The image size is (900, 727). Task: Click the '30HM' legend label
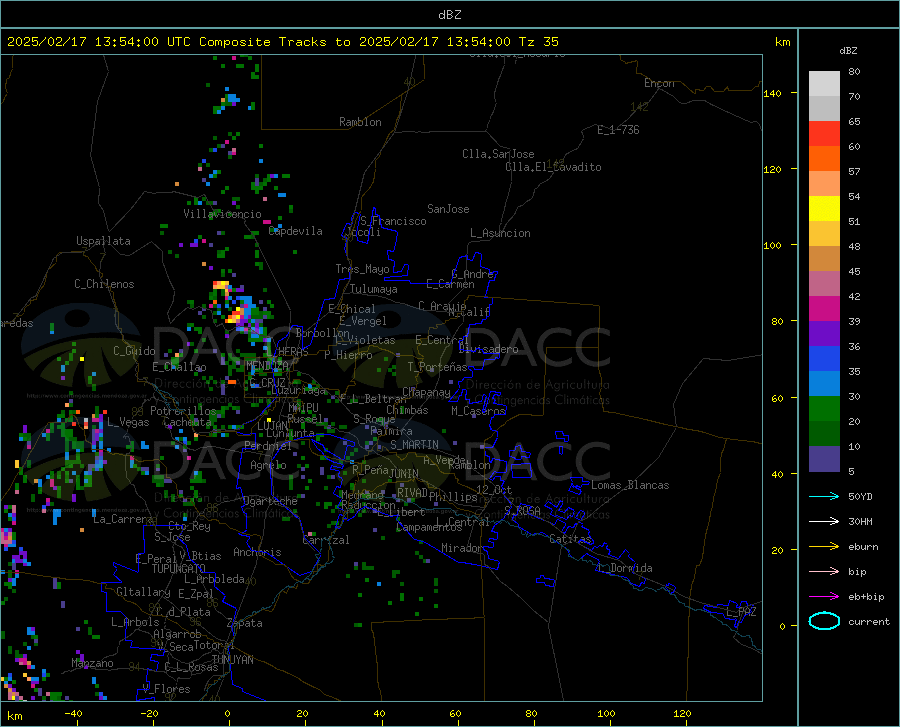coord(860,522)
